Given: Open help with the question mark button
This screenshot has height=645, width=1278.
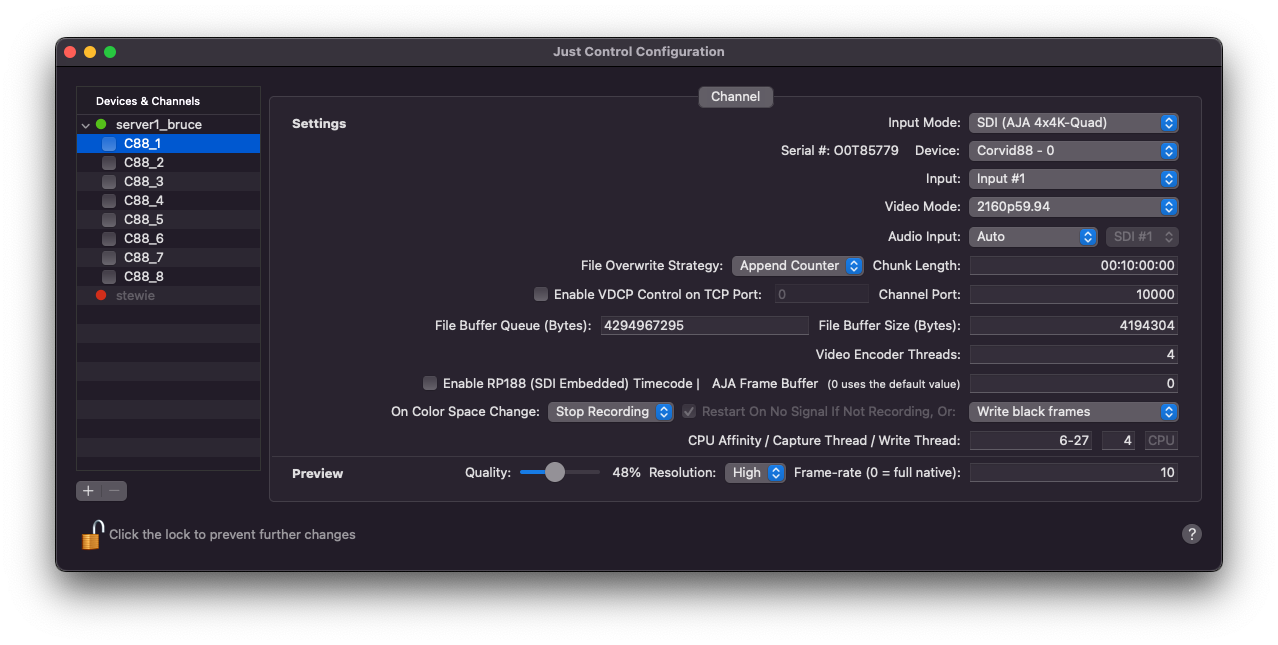Looking at the screenshot, I should coord(1191,534).
